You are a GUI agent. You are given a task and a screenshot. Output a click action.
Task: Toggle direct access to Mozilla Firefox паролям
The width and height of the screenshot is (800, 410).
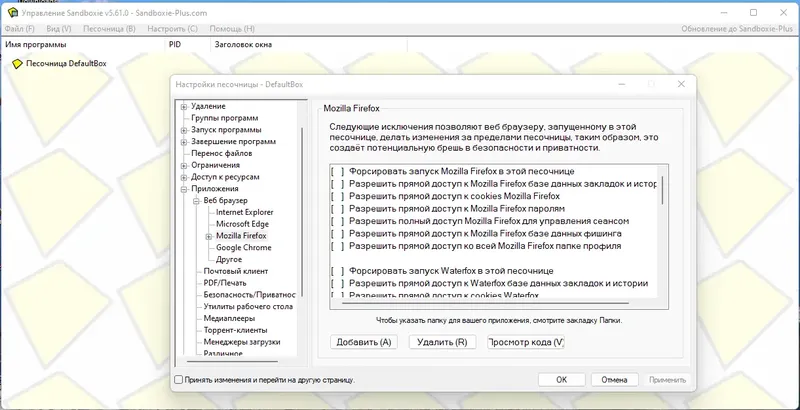337,209
